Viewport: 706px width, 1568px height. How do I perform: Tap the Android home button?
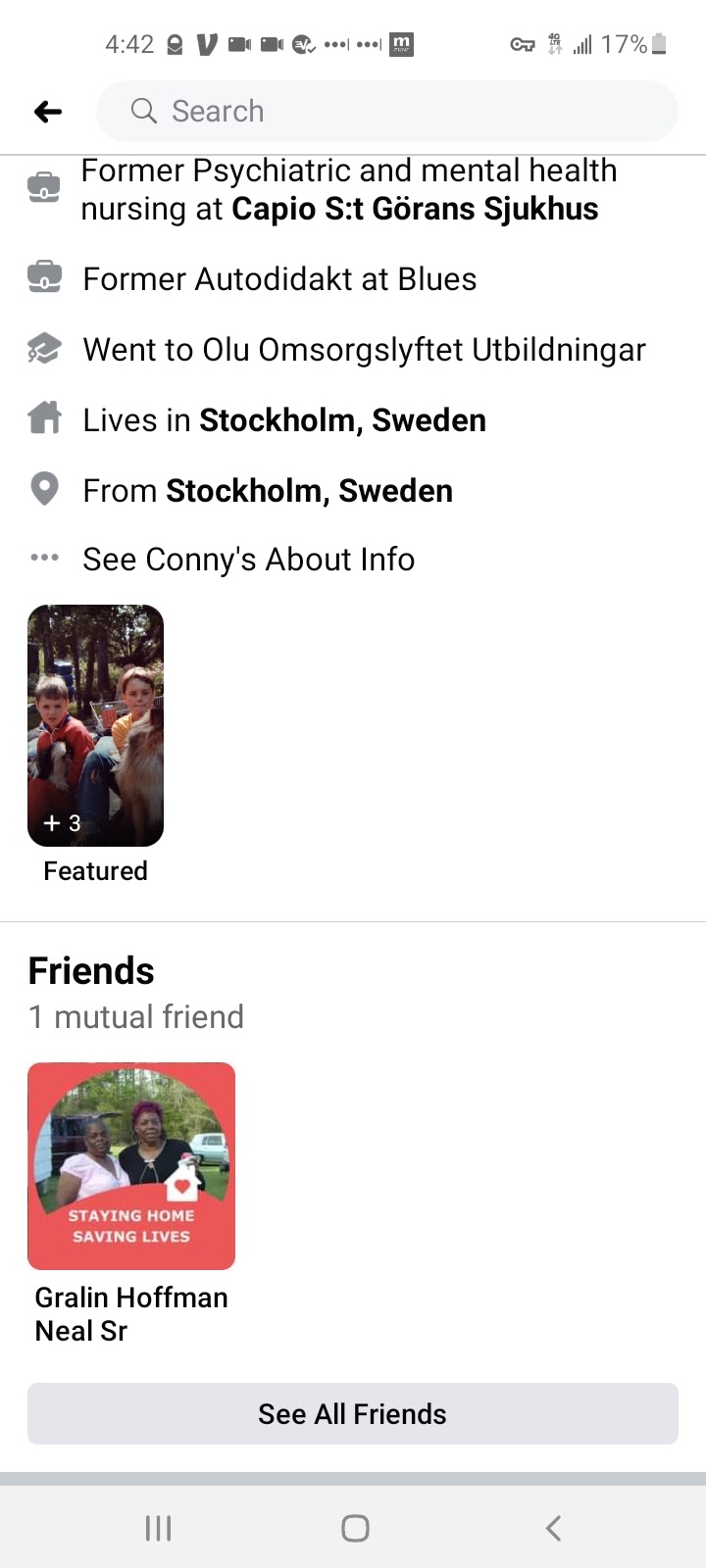(354, 1528)
